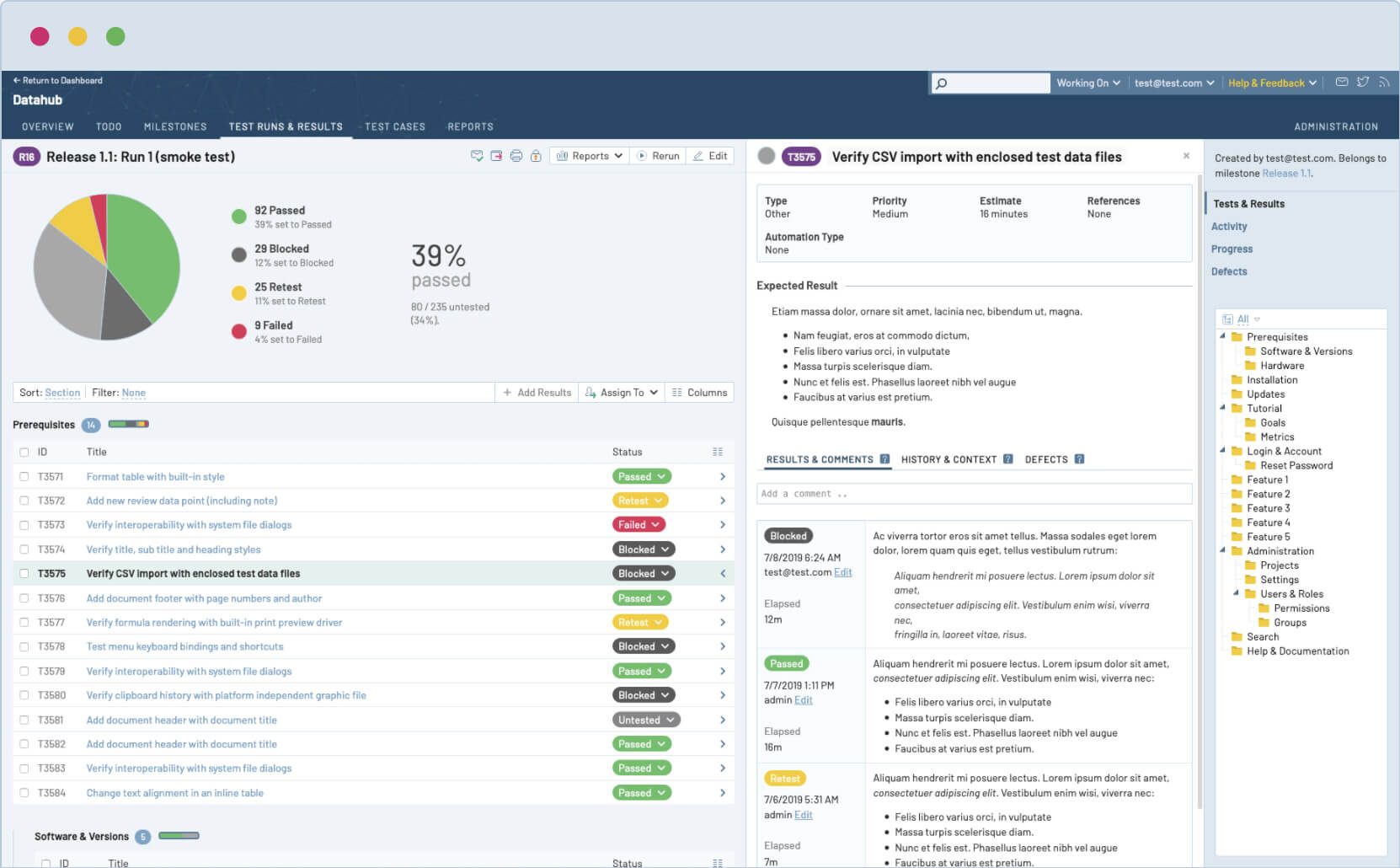Click the RSS feed icon

[1384, 83]
